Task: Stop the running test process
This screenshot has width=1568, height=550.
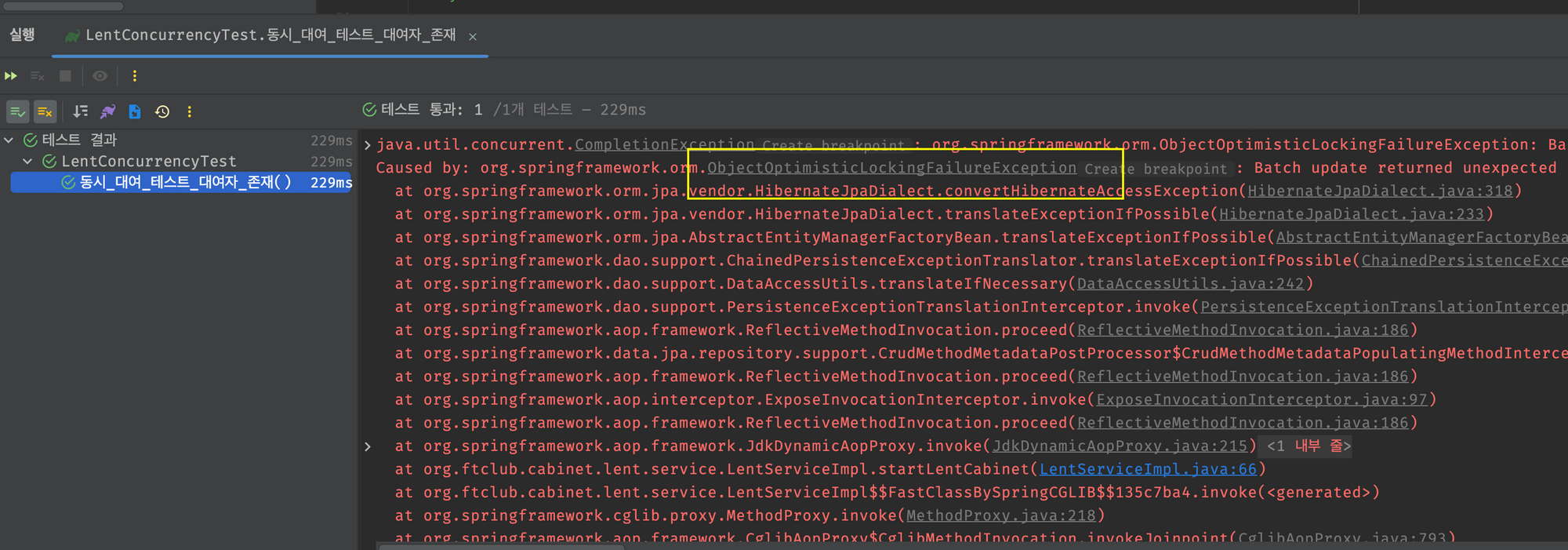Action: tap(65, 76)
